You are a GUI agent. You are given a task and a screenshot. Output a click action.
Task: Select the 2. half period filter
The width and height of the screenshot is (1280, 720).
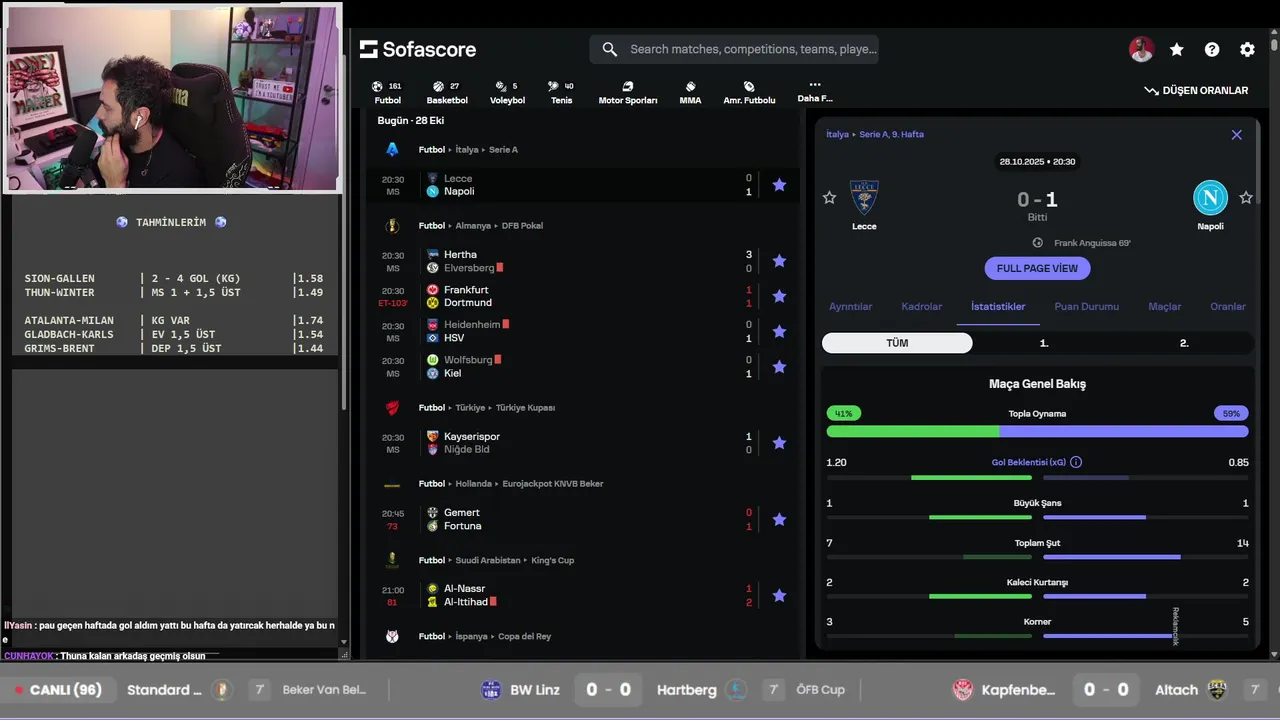tap(1184, 343)
